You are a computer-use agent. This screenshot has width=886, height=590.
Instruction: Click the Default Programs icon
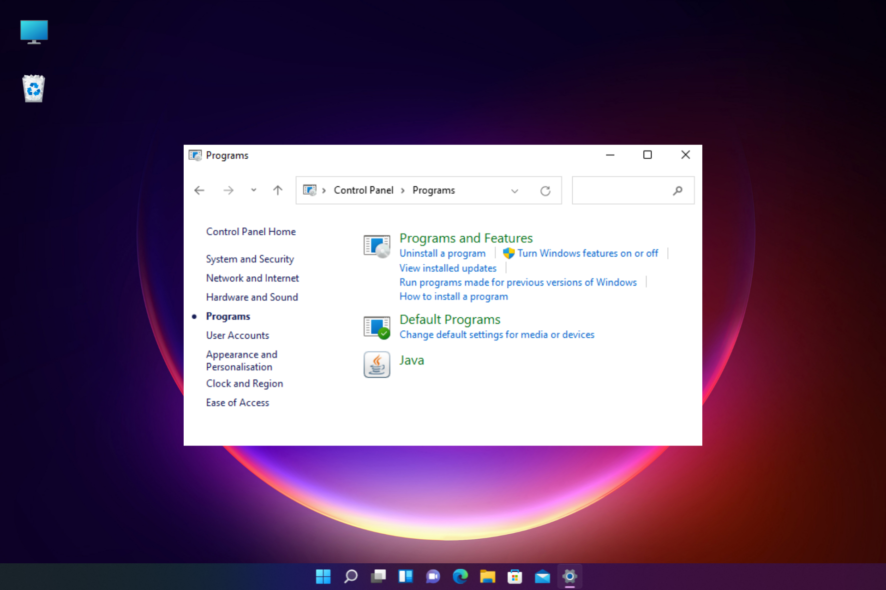(x=377, y=327)
